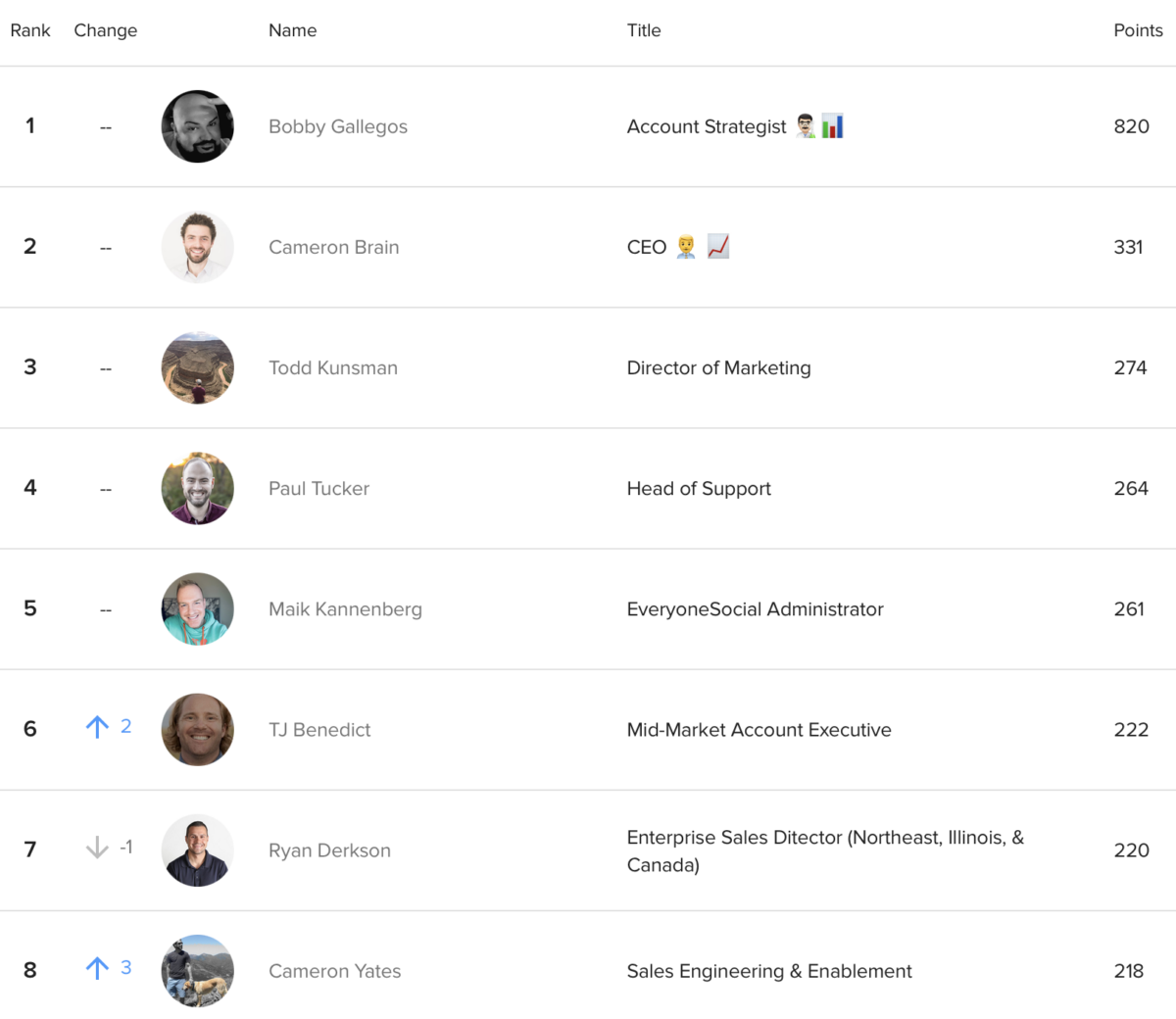Click the up arrow next to Cameron Yates
Screen dimensions: 1176x1019
pos(97,968)
